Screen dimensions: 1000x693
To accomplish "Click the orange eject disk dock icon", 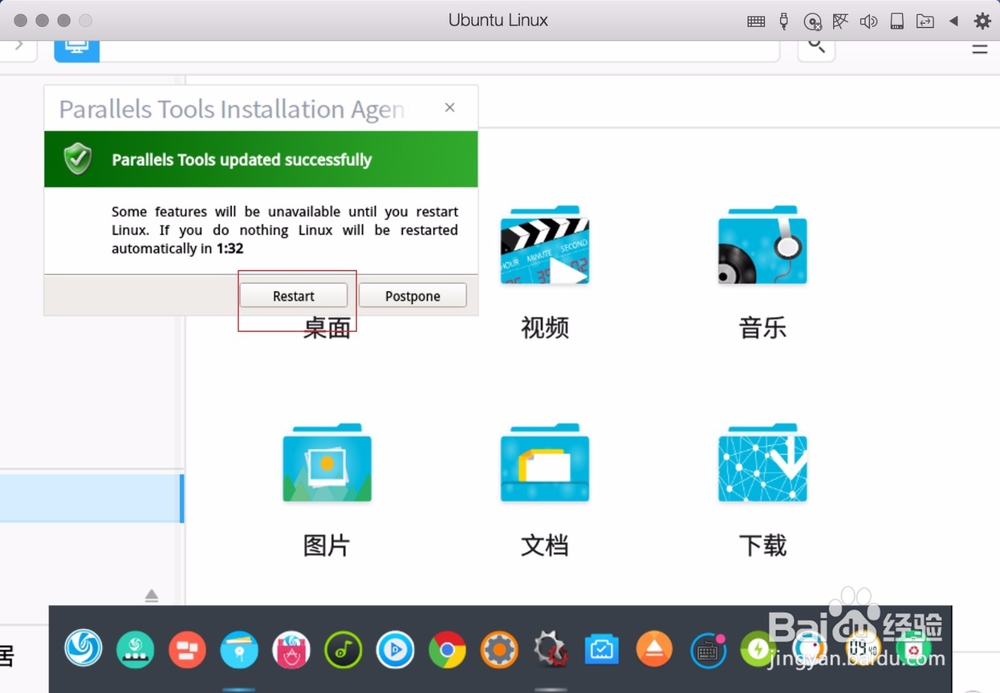I will point(654,650).
